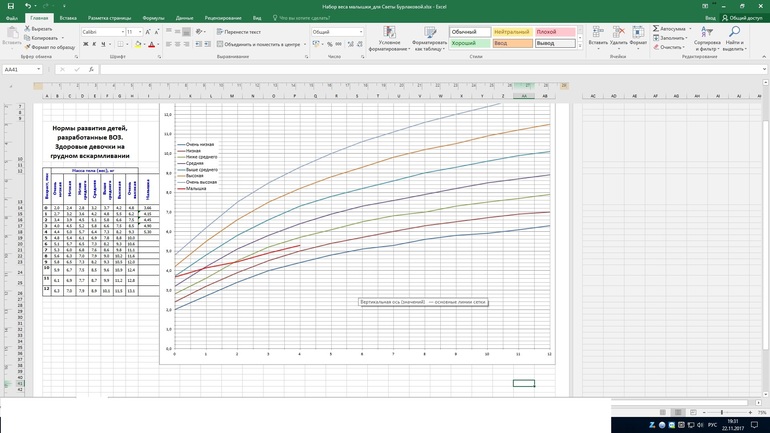Apply the fill color bucket icon
The image size is (770, 433).
coord(138,44)
